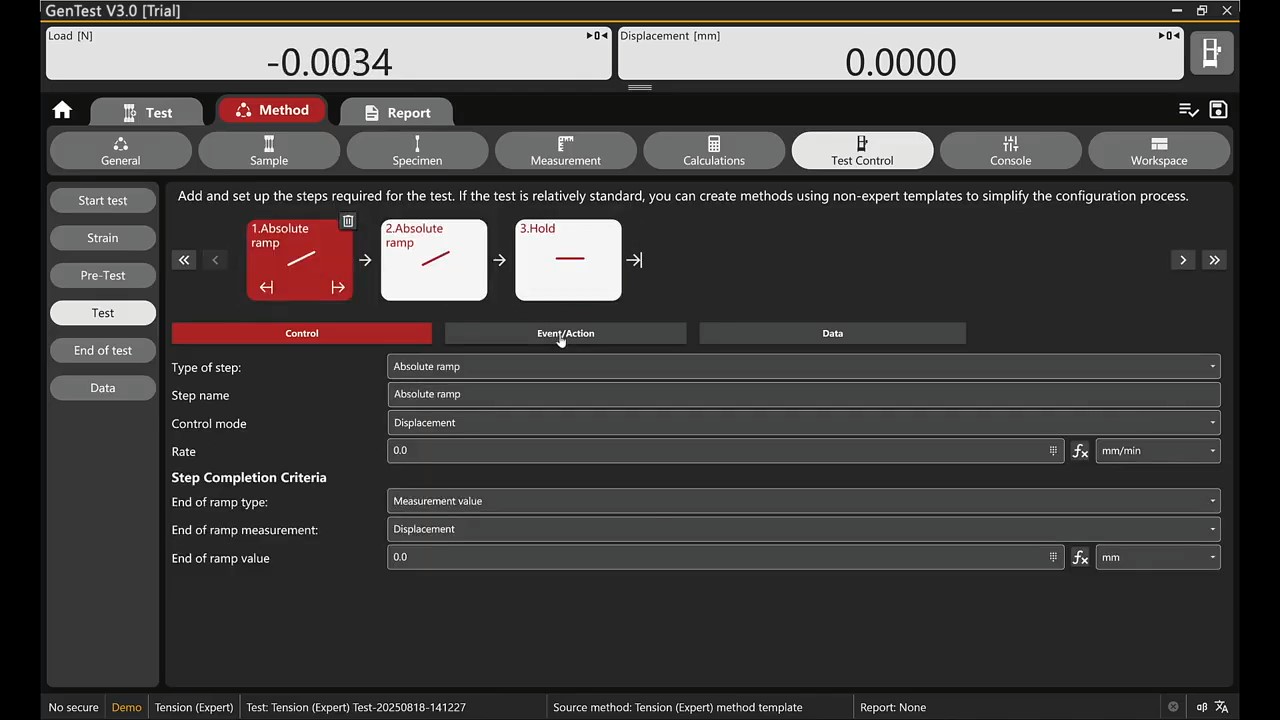Image resolution: width=1280 pixels, height=720 pixels.
Task: Open the Report tab
Action: (x=397, y=113)
